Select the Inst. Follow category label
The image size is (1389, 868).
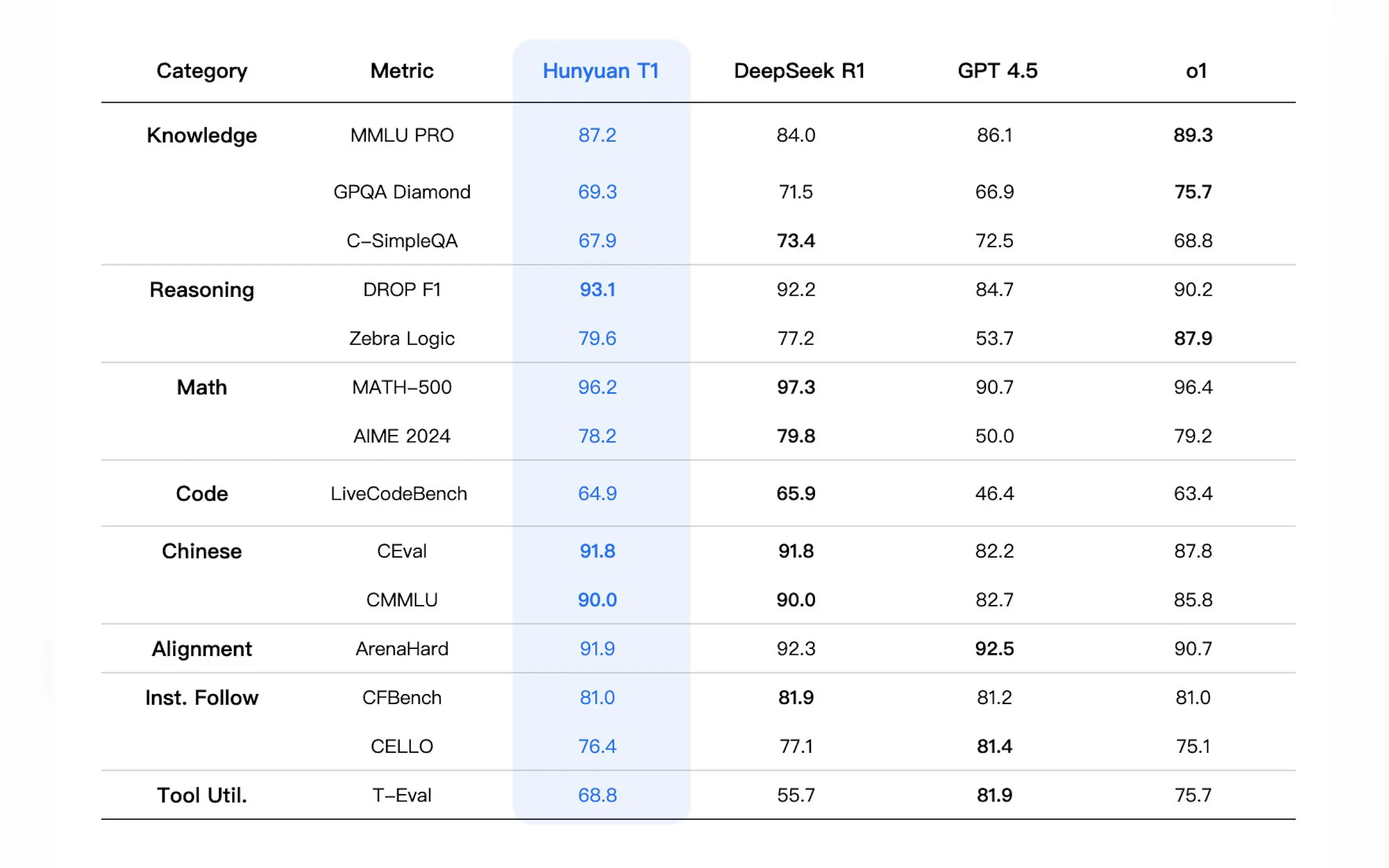(x=202, y=697)
